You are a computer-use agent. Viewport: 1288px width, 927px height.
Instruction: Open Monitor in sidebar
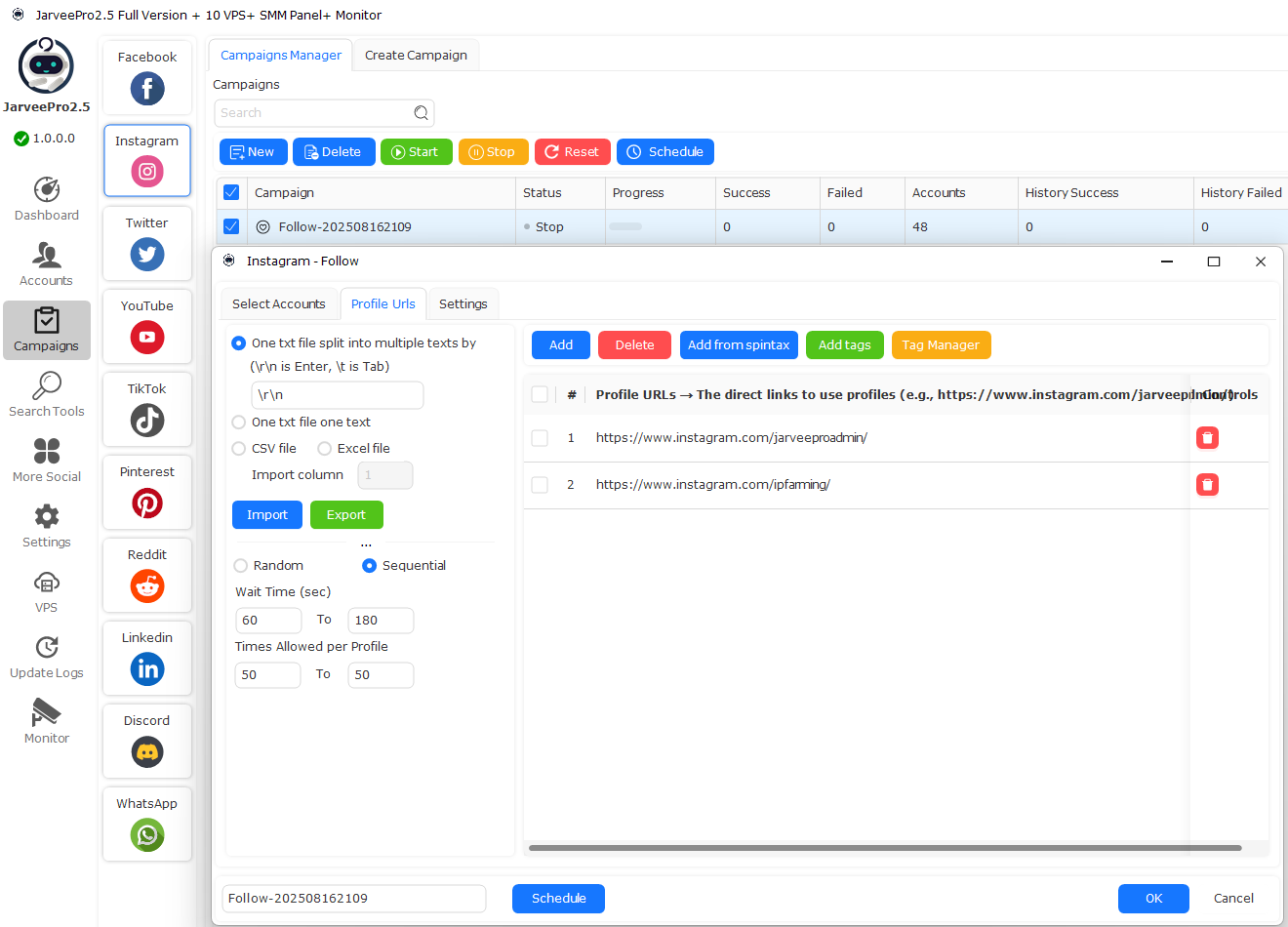tap(47, 722)
